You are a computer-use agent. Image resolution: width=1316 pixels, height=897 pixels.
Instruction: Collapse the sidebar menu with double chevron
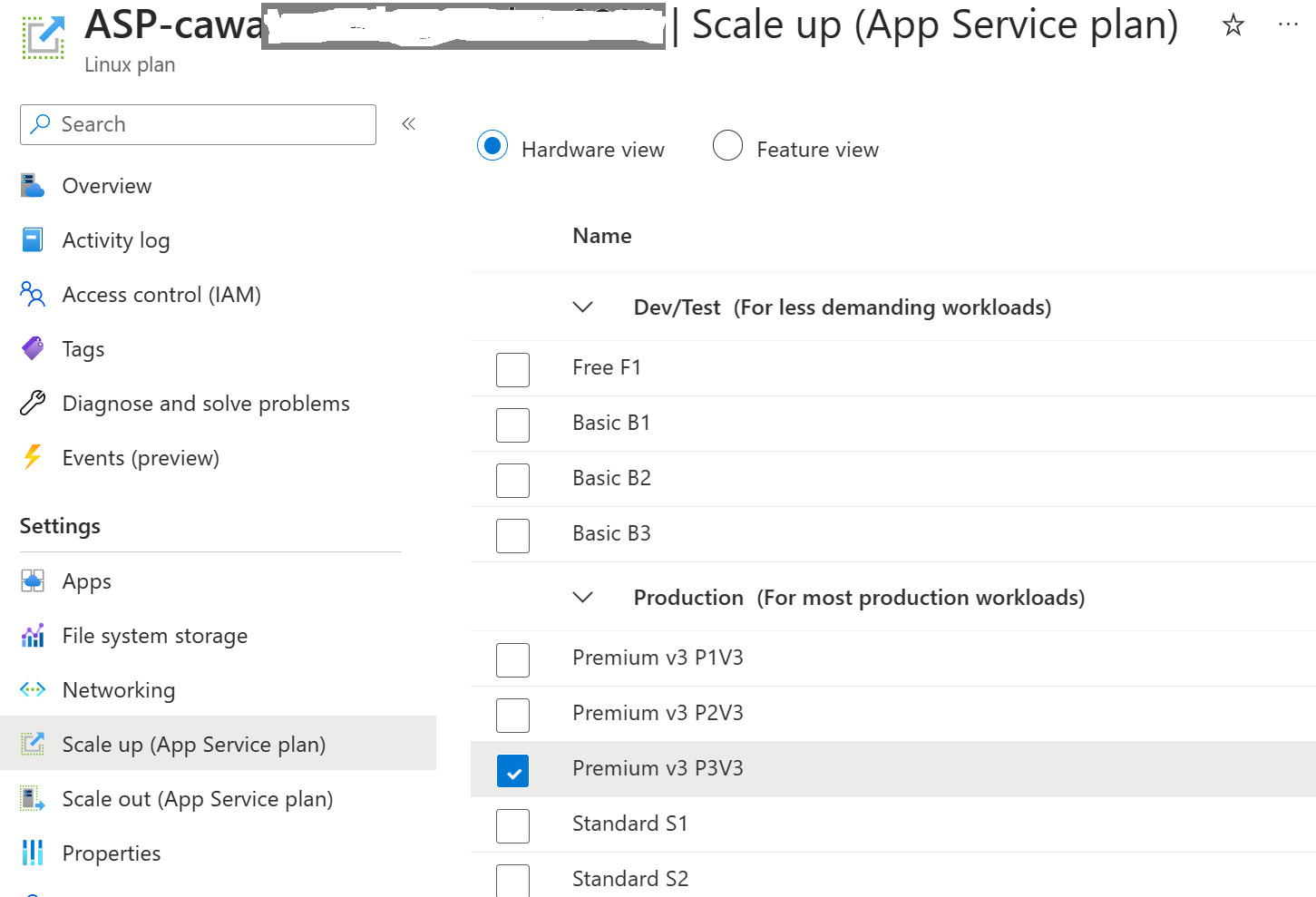[x=409, y=124]
